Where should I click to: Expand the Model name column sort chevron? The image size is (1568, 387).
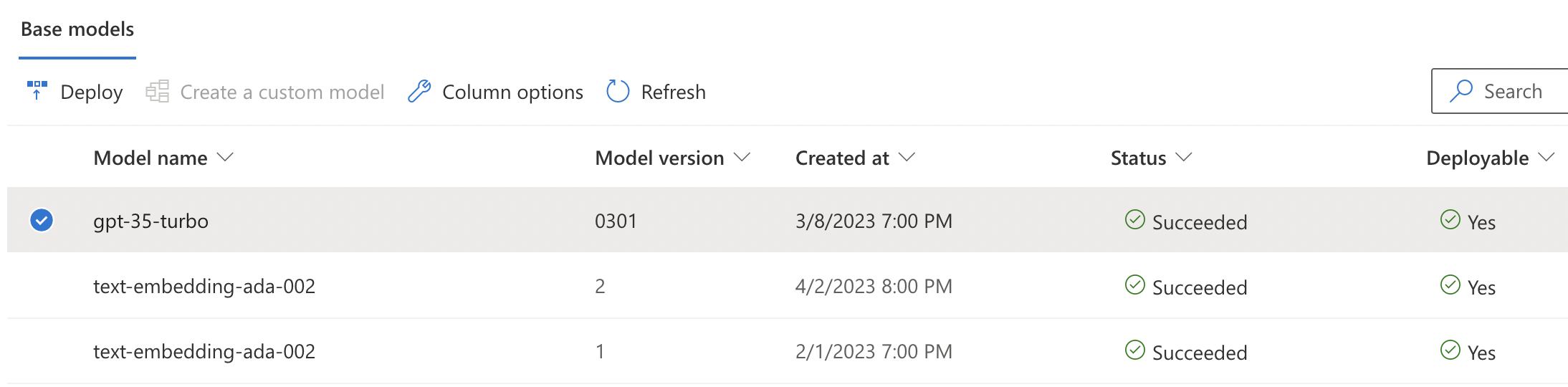click(x=225, y=158)
